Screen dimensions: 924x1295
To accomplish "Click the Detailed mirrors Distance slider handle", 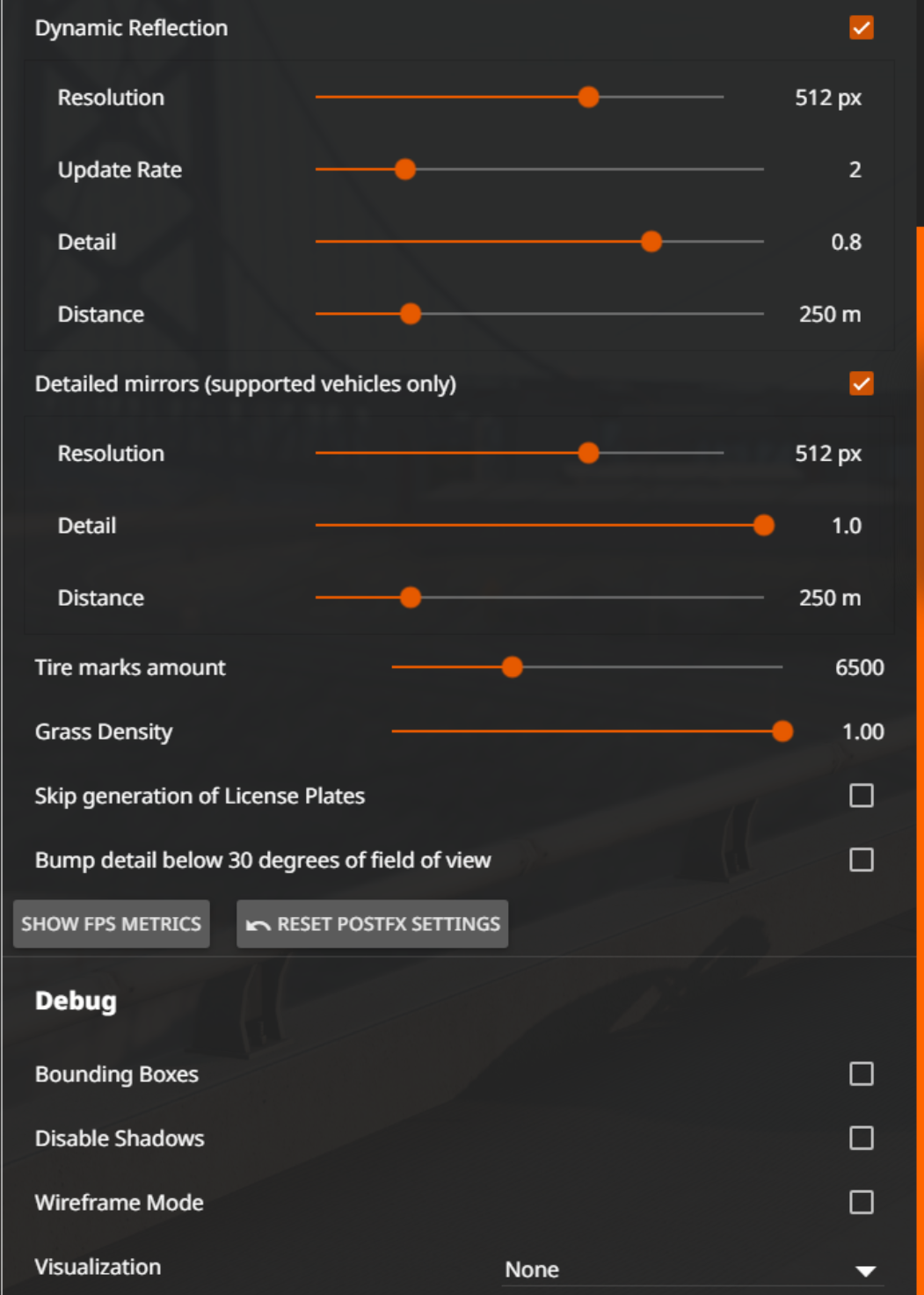I will tap(410, 598).
